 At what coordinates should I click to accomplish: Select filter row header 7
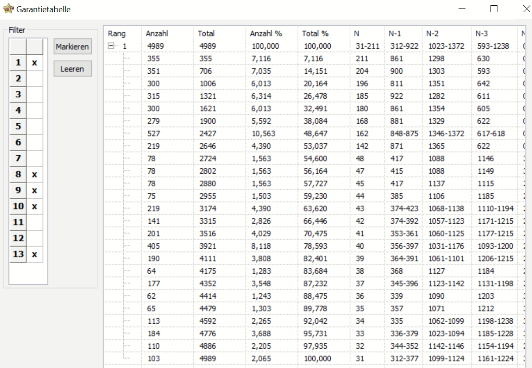[x=18, y=158]
